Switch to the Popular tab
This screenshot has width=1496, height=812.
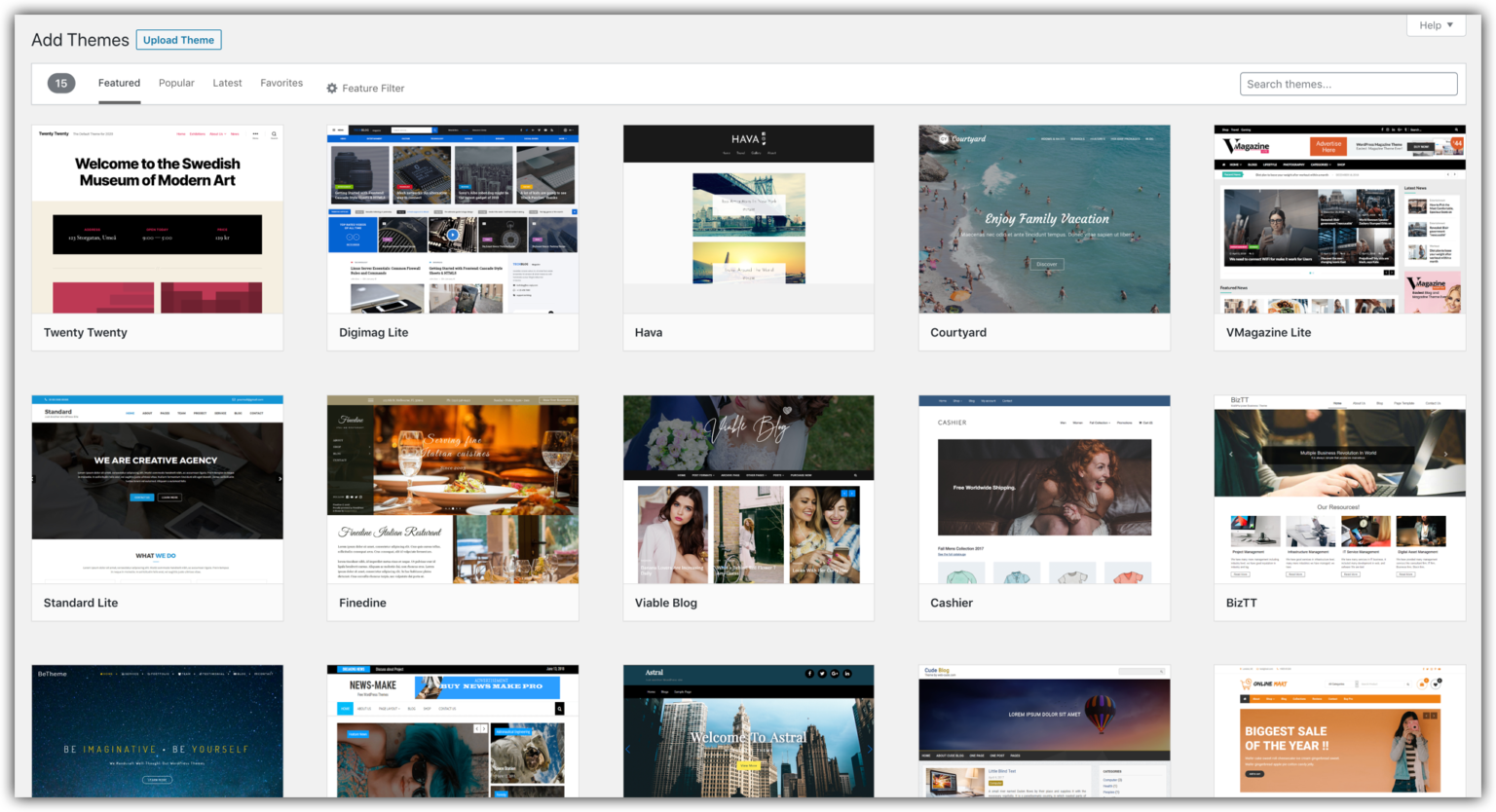(x=176, y=84)
